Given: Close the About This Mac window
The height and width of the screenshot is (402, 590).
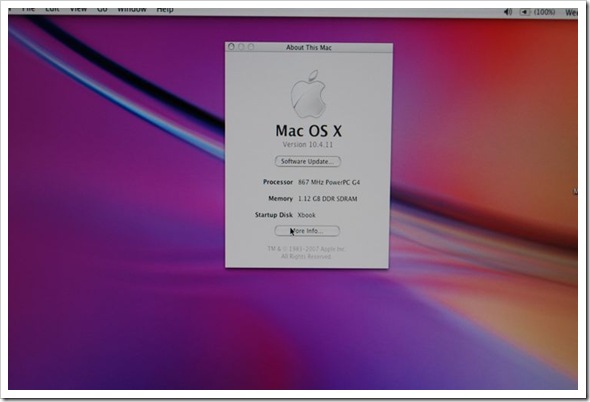Looking at the screenshot, I should tap(231, 47).
